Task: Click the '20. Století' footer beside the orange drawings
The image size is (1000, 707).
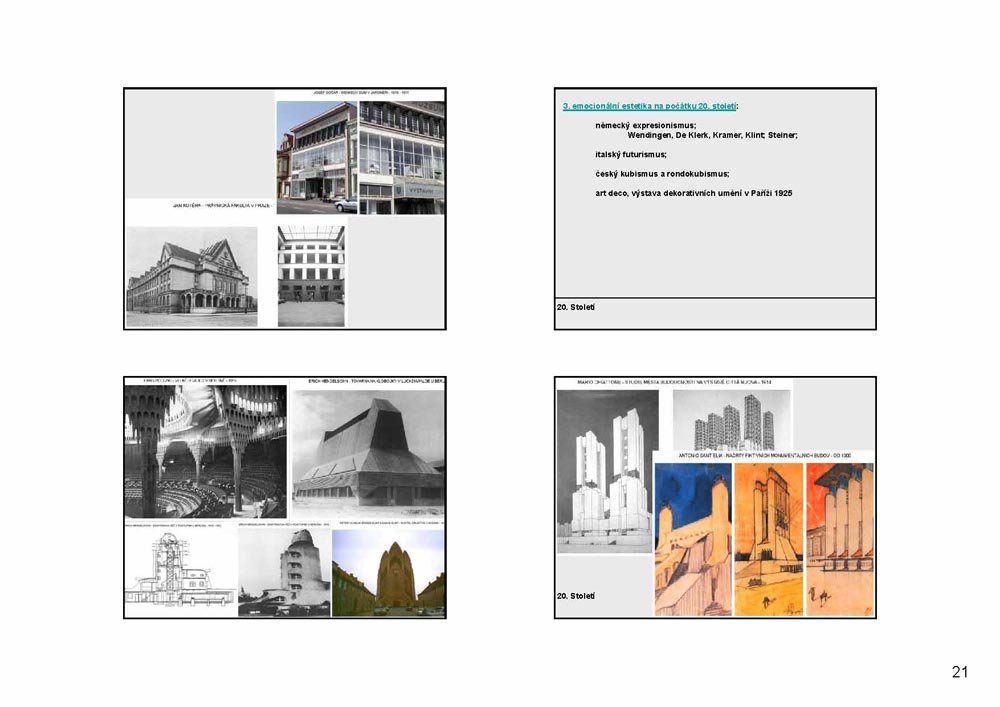Action: pyautogui.click(x=576, y=596)
